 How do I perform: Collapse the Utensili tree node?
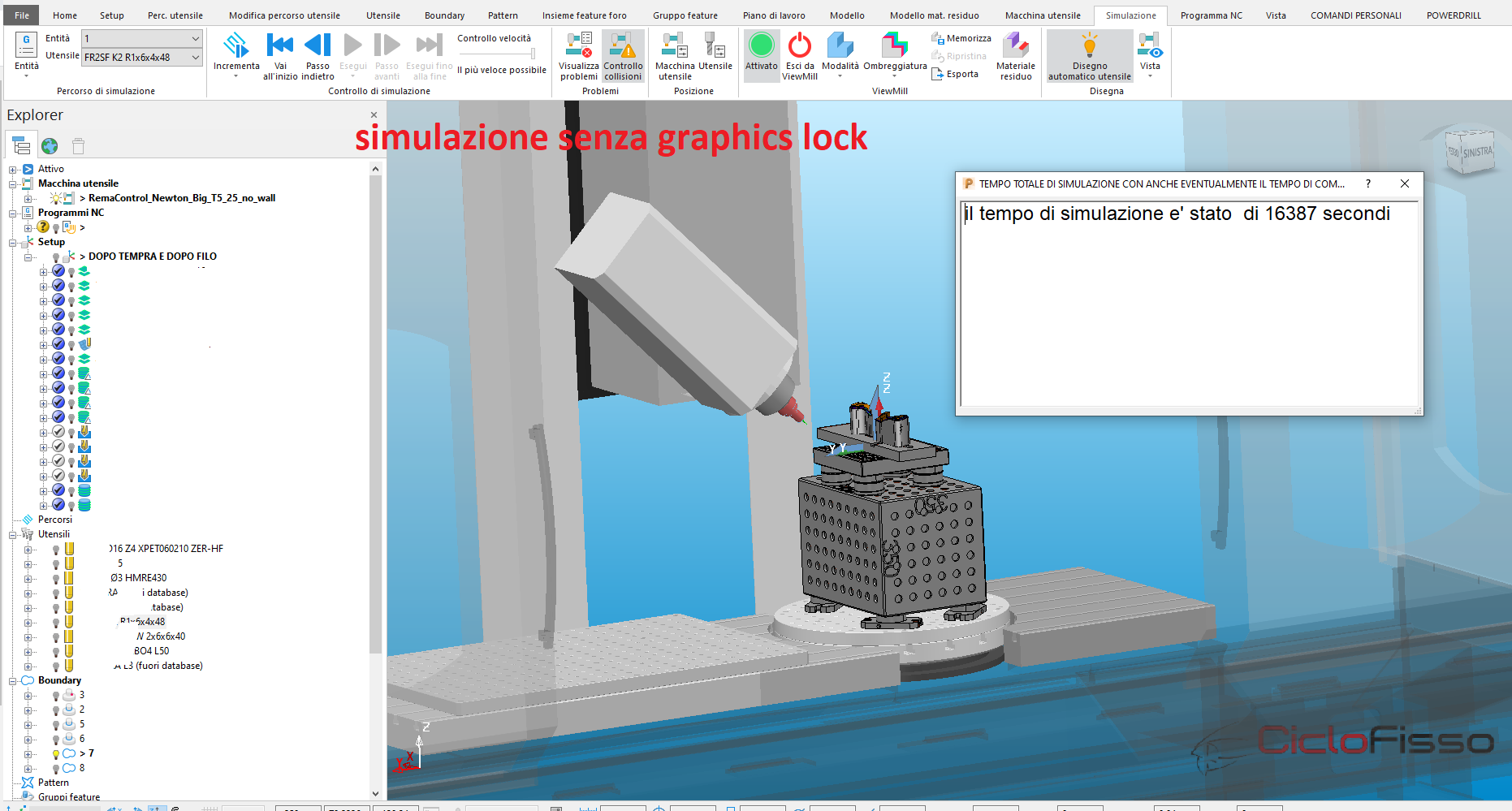pyautogui.click(x=13, y=535)
